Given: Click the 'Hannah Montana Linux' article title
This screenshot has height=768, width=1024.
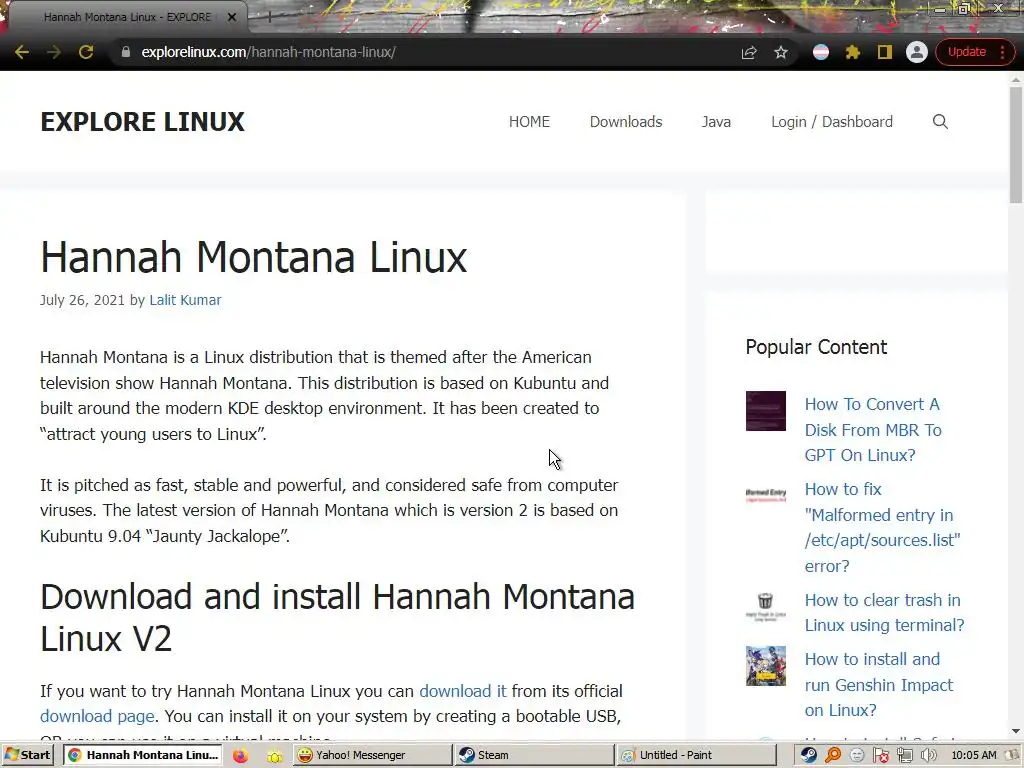Looking at the screenshot, I should tap(253, 257).
